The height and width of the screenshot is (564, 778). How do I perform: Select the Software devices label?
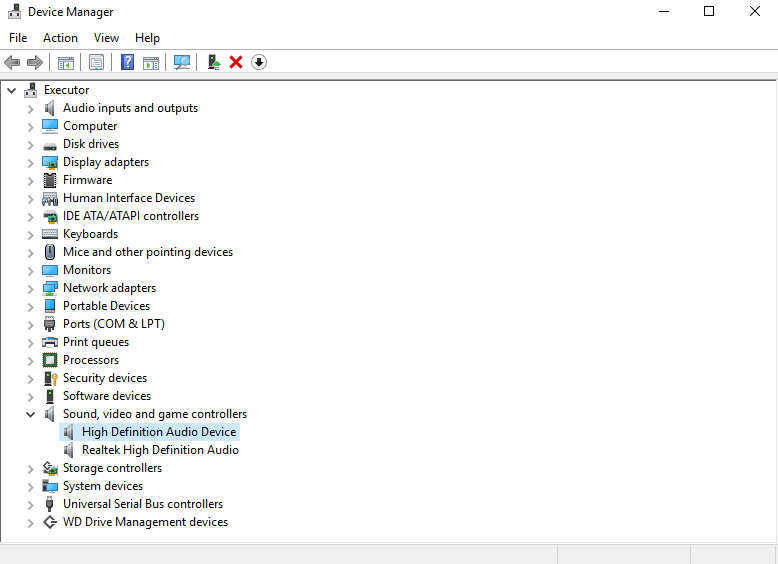pos(107,396)
